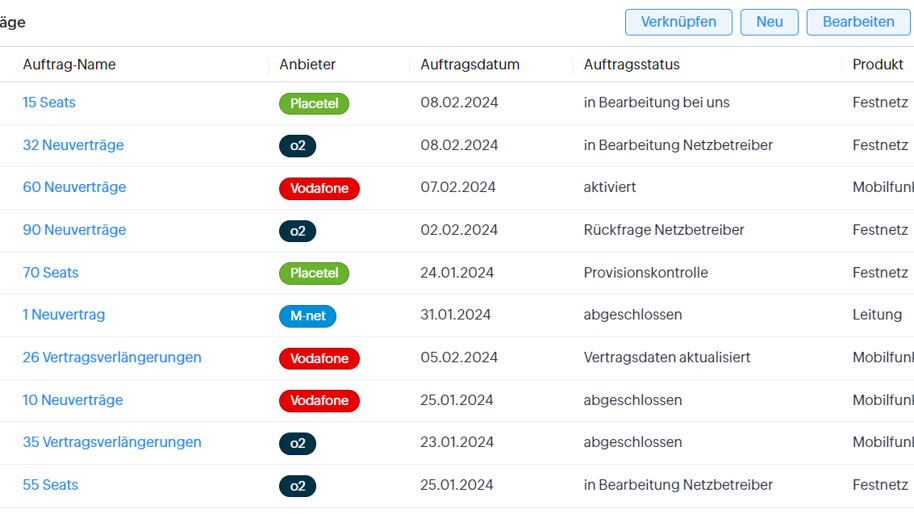Open the 70 Seats order
Image resolution: width=914 pixels, height=514 pixels.
50,273
